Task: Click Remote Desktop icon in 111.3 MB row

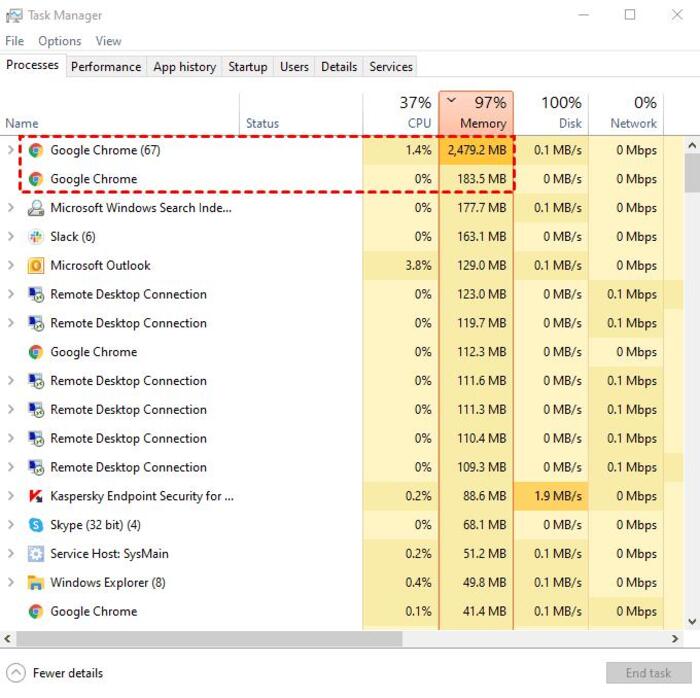Action: pyautogui.click(x=36, y=410)
